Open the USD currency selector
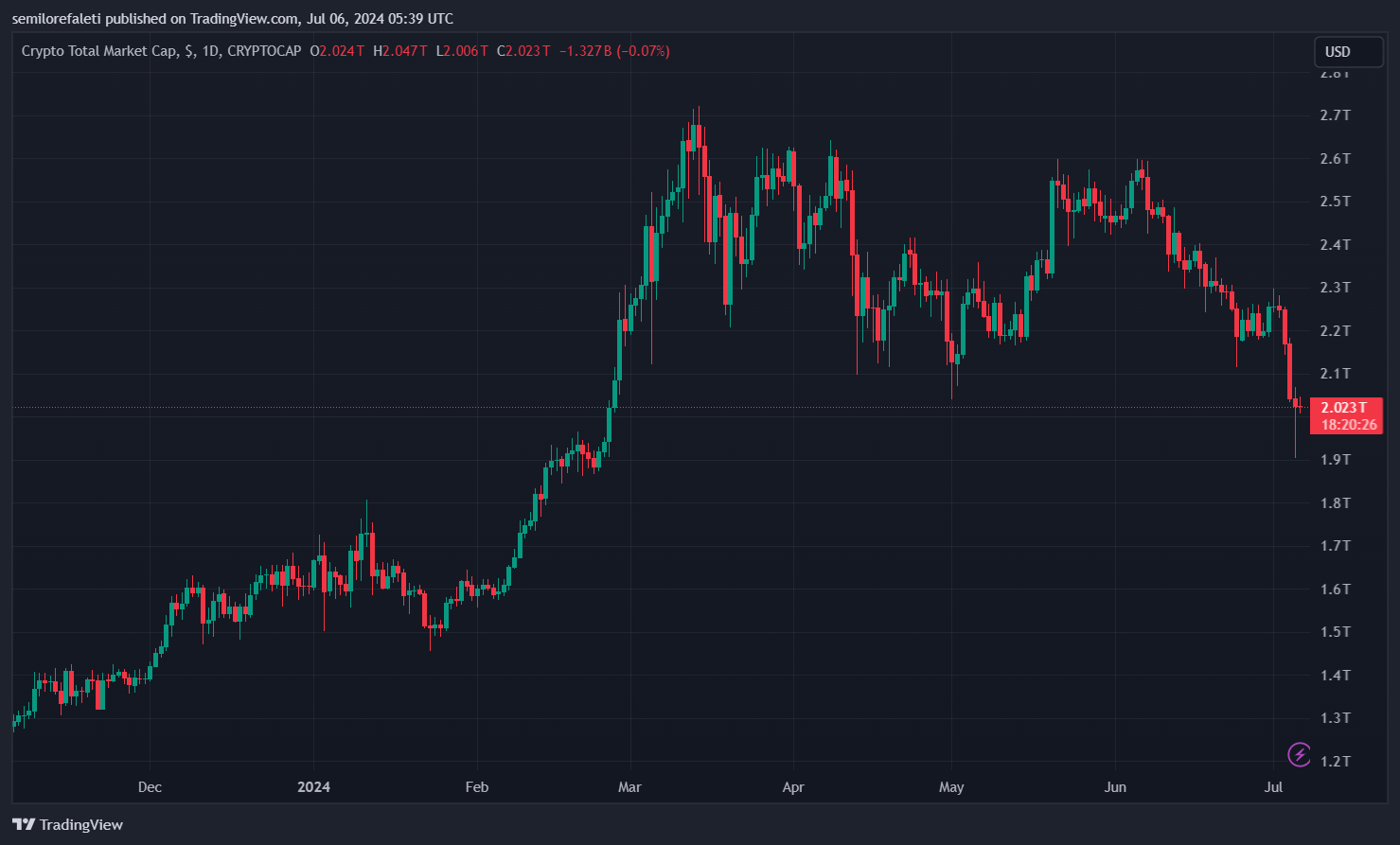1400x845 pixels. pos(1348,52)
